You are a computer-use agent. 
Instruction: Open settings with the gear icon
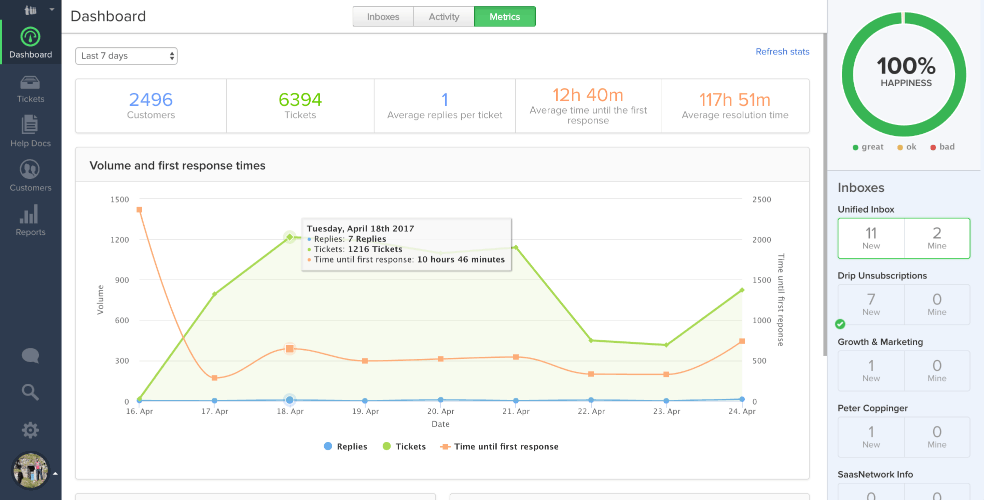click(x=30, y=430)
